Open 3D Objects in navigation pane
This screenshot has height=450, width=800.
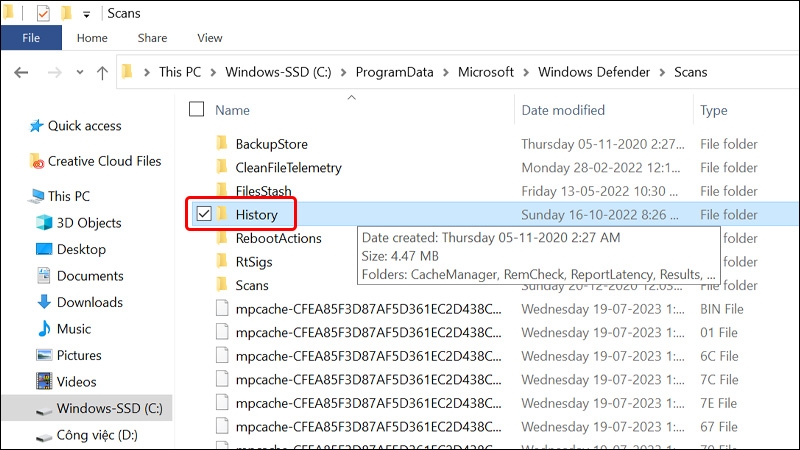pyautogui.click(x=89, y=223)
